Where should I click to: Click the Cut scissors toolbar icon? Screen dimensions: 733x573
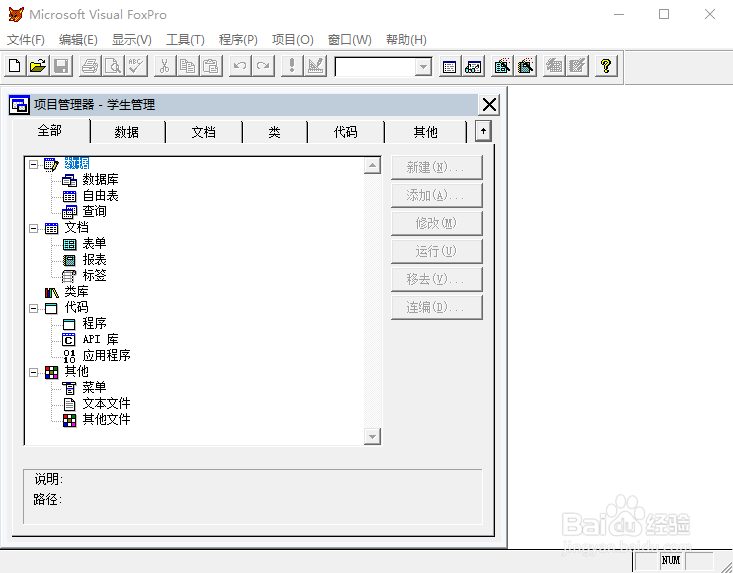[x=165, y=66]
